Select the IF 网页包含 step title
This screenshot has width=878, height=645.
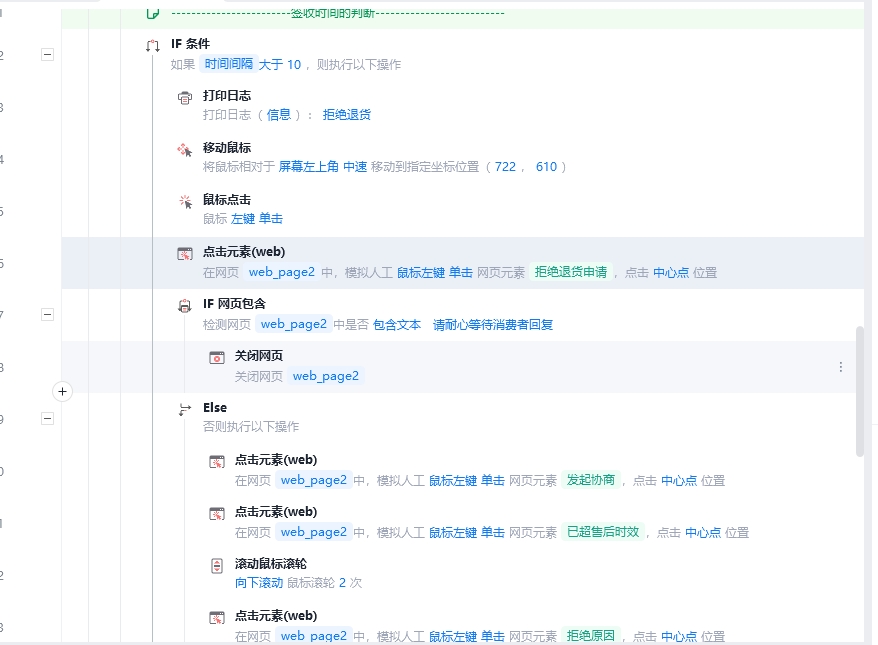click(234, 304)
